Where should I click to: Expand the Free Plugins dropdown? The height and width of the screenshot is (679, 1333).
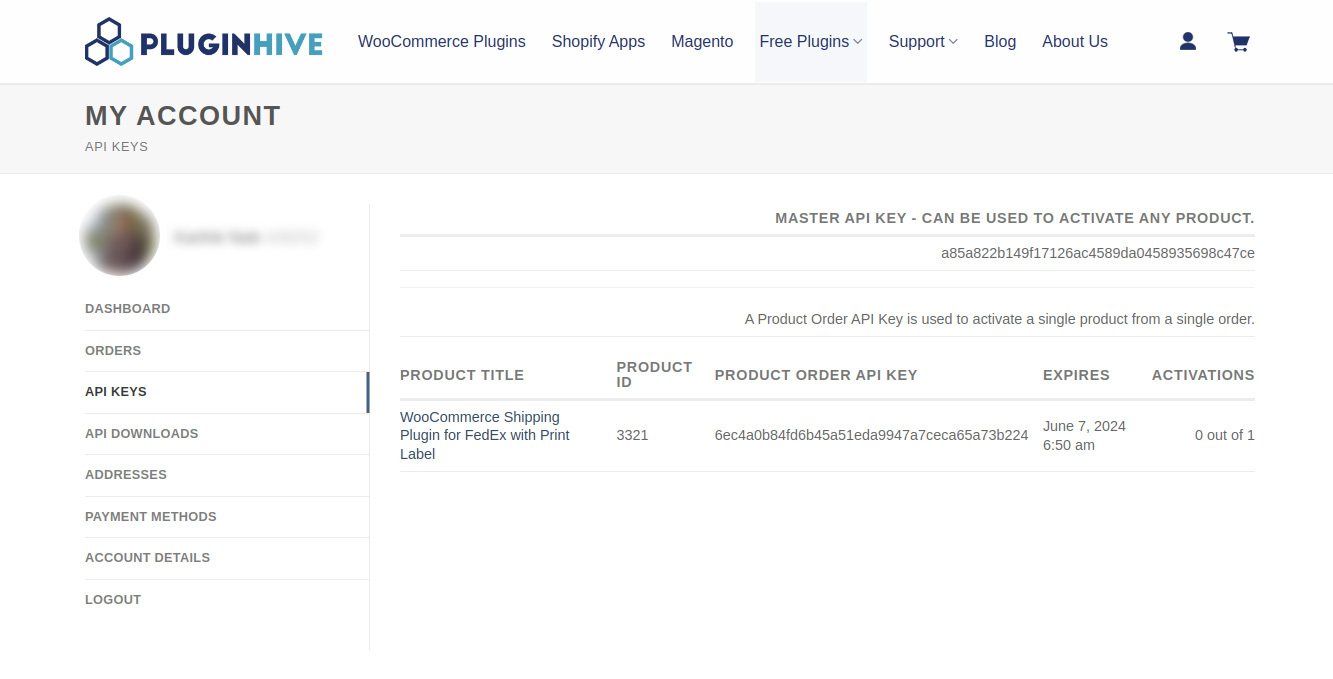[811, 42]
